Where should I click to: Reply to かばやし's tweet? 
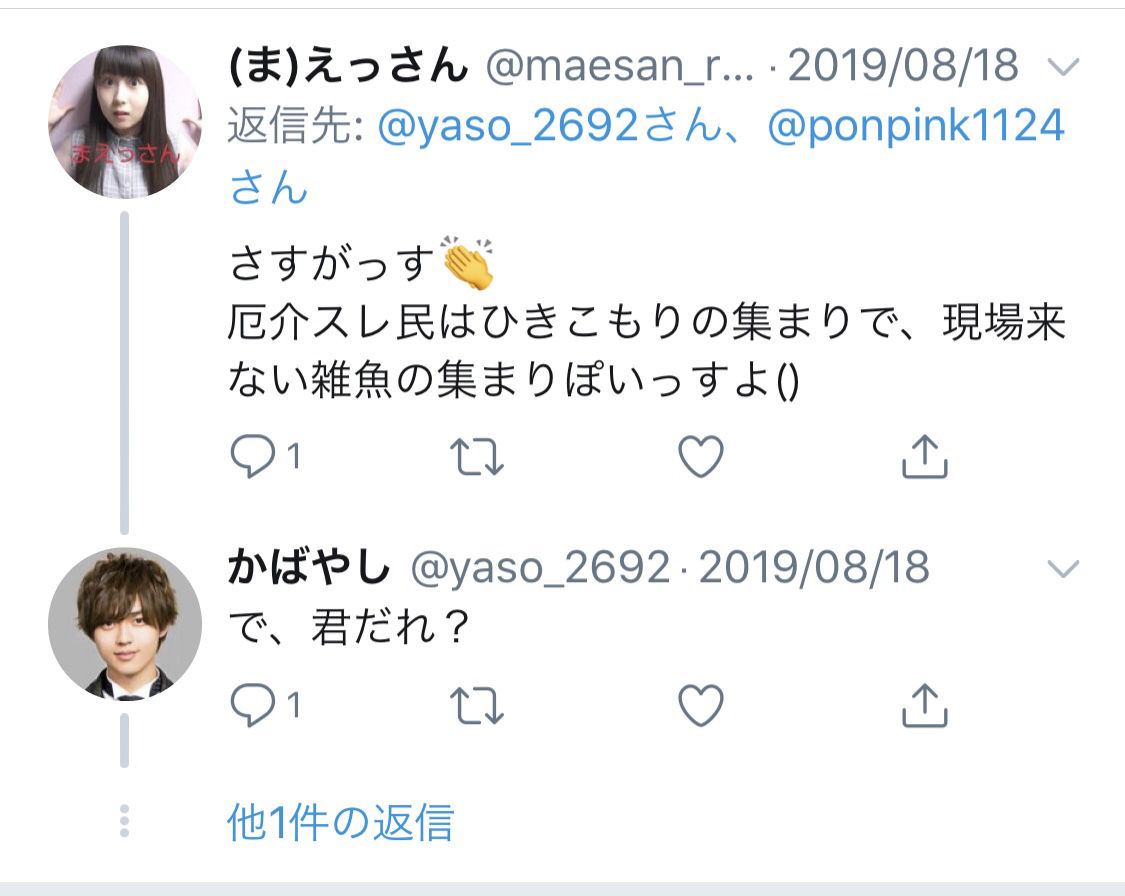(x=253, y=704)
